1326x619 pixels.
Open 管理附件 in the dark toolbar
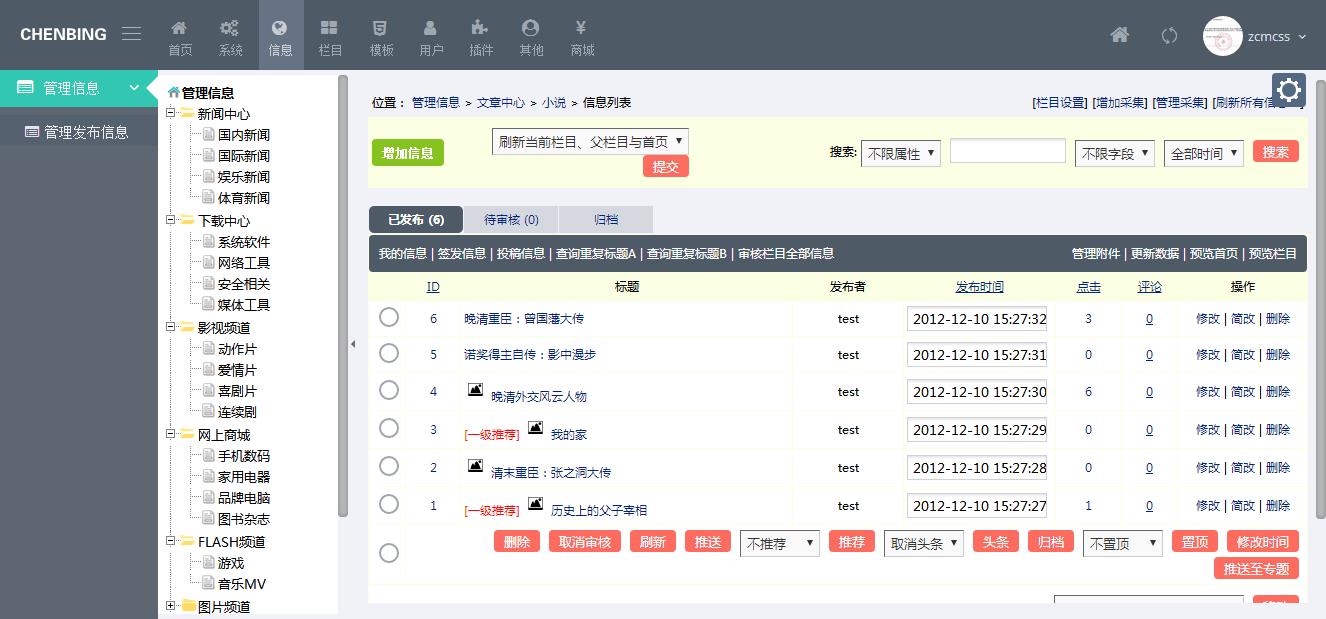[x=1096, y=254]
